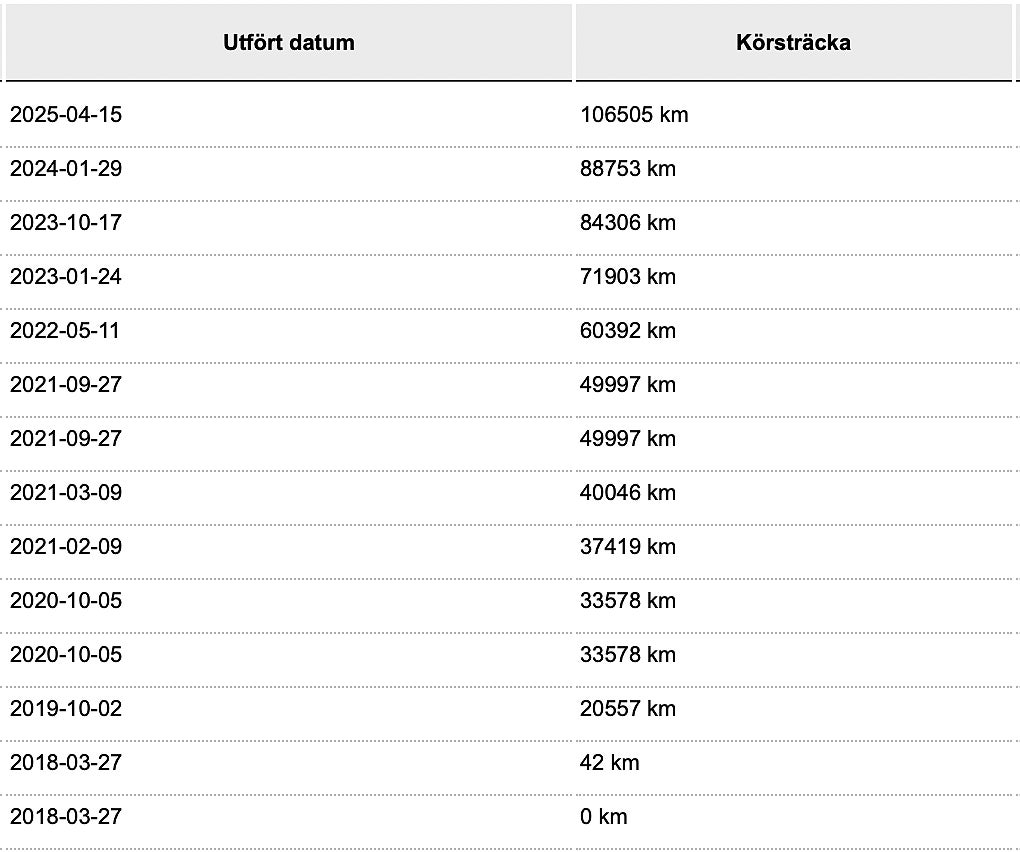Click the 106505 km mileage cell
The image size is (1020, 852).
(x=634, y=115)
